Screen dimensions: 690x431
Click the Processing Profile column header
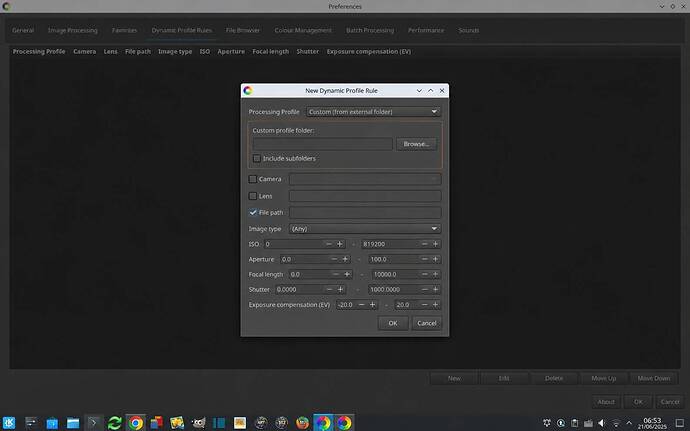point(39,52)
